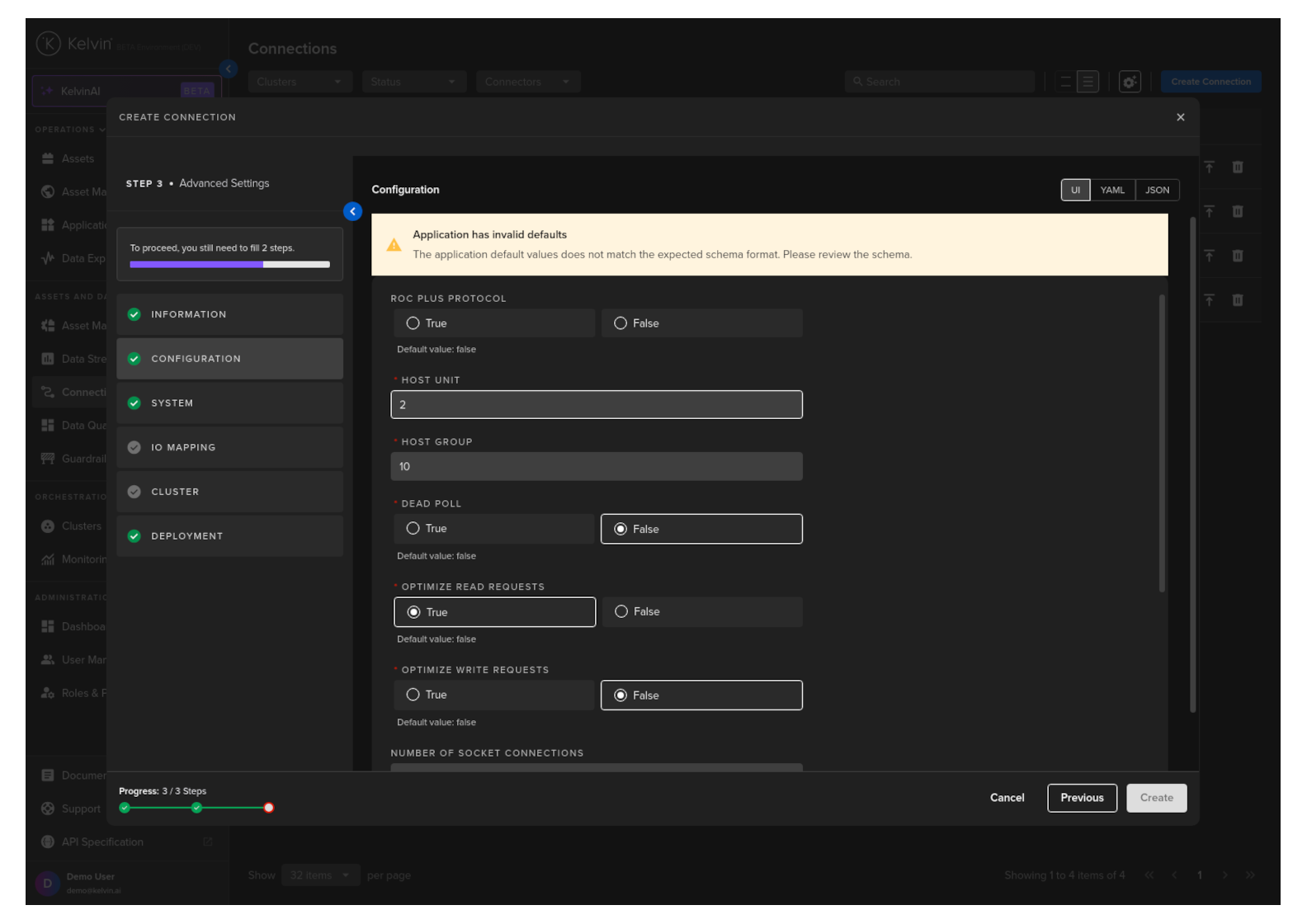Viewport: 1307px width, 924px height.
Task: Click Cancel to abort connection creation
Action: (1007, 798)
